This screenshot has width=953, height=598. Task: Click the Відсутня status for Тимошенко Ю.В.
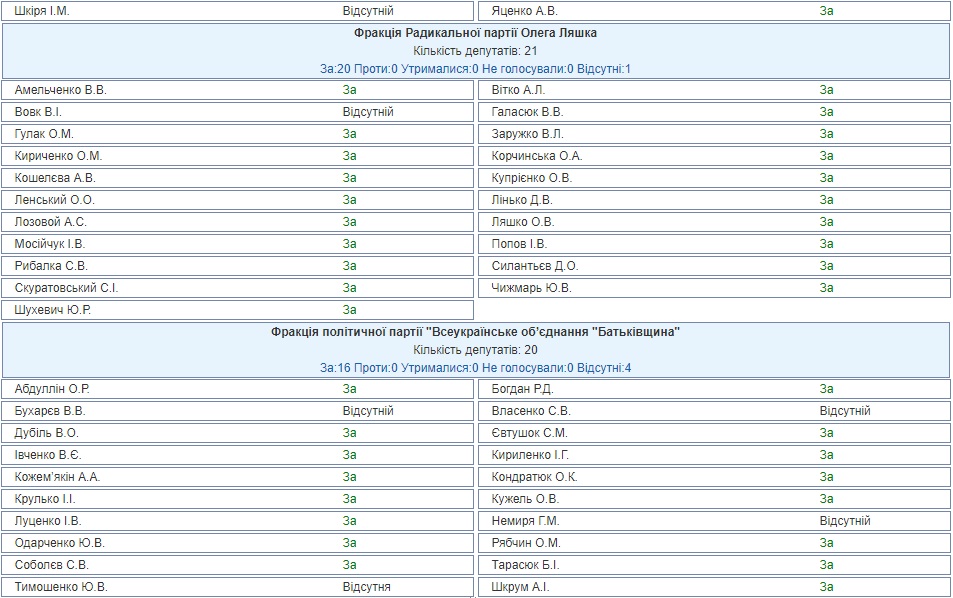tap(366, 587)
